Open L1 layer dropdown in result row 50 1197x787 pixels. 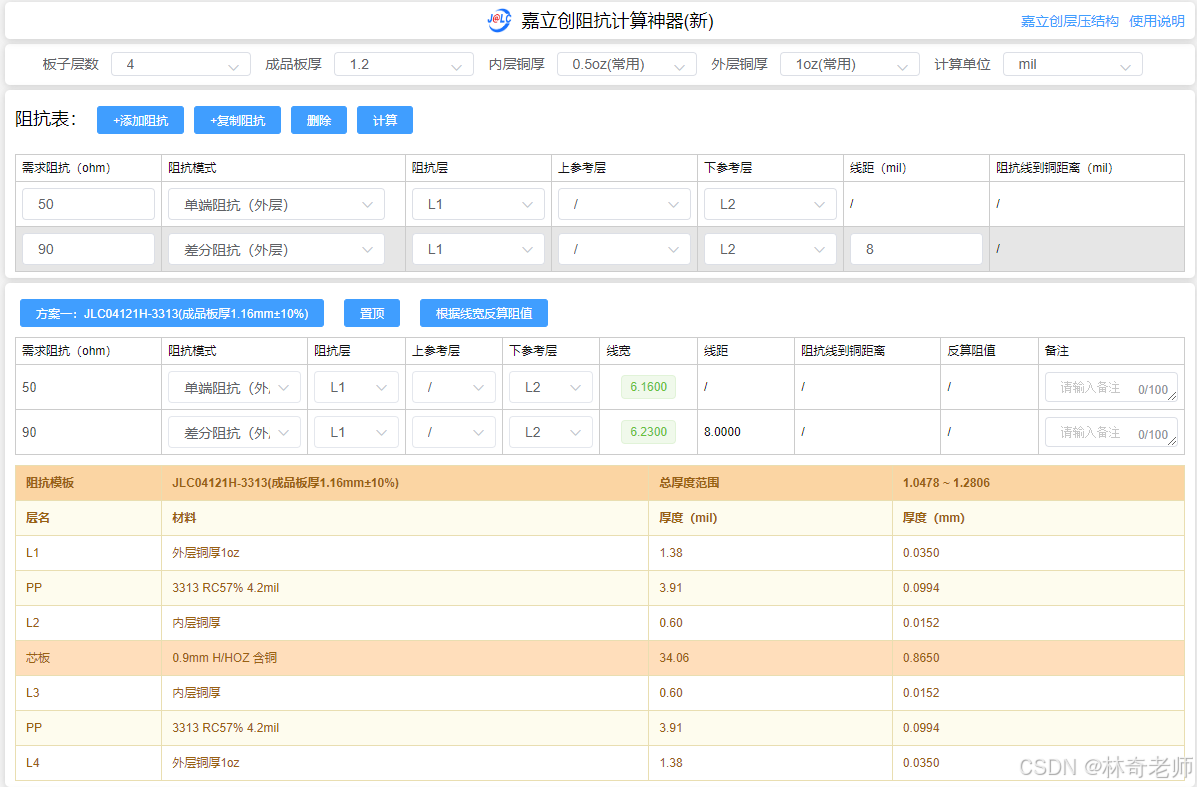click(x=357, y=387)
